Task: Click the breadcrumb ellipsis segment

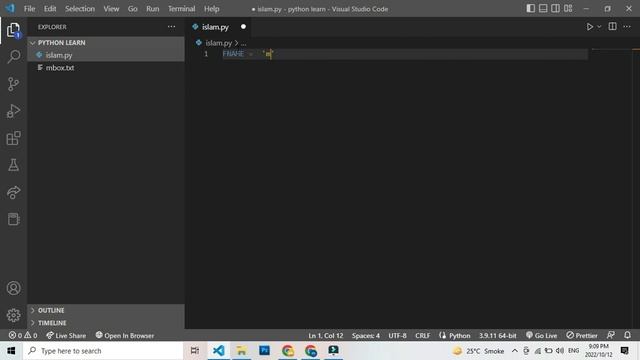Action: click(x=243, y=43)
